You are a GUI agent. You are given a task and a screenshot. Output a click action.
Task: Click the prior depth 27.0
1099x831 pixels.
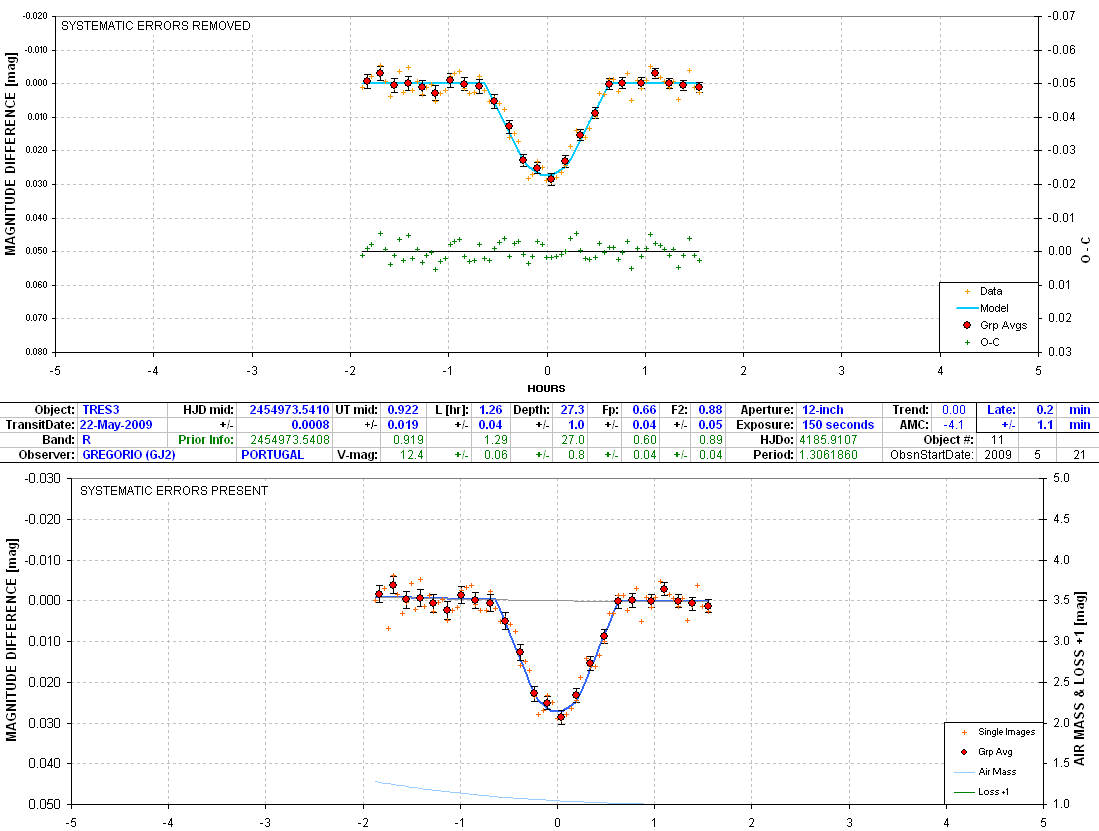pos(573,439)
